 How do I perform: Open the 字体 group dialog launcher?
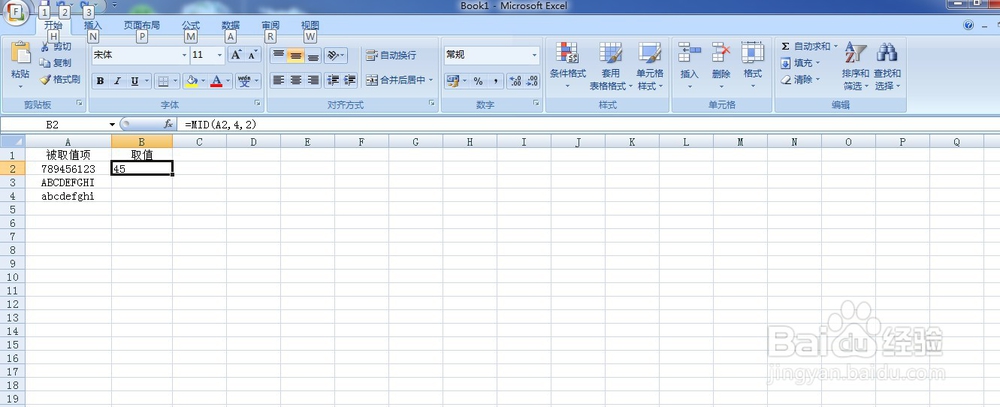(x=258, y=103)
